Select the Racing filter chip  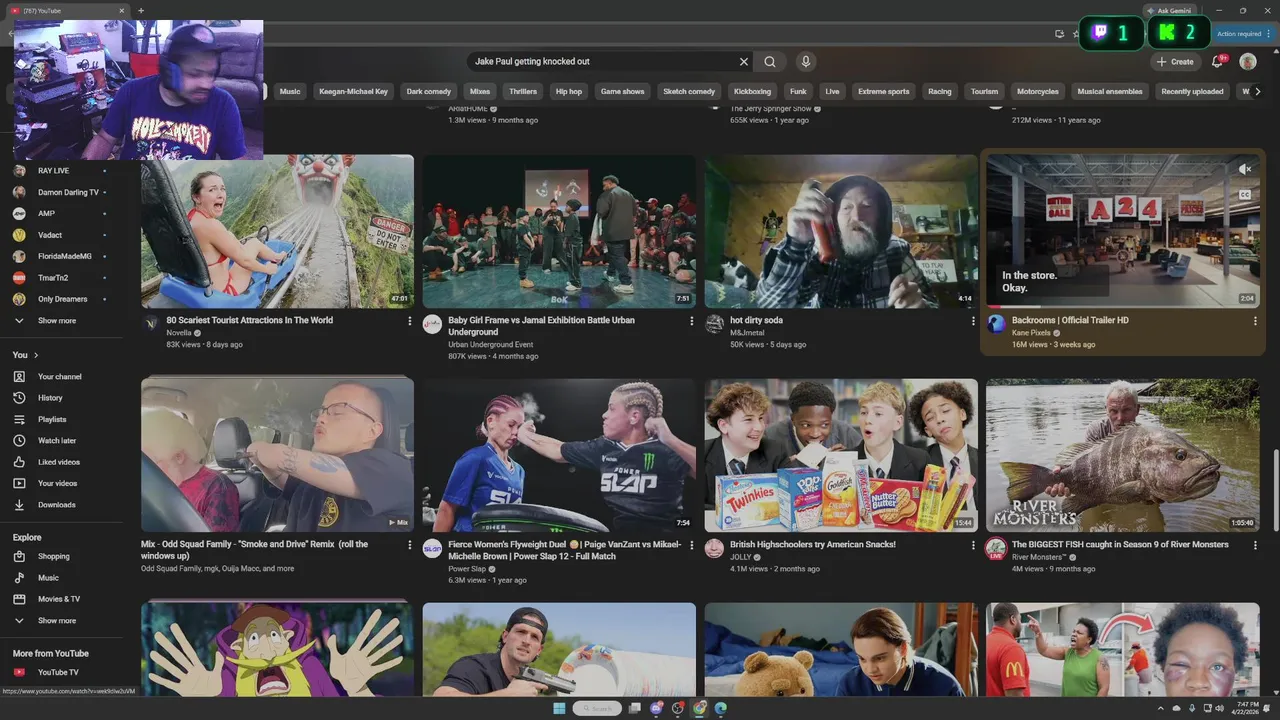click(x=940, y=91)
